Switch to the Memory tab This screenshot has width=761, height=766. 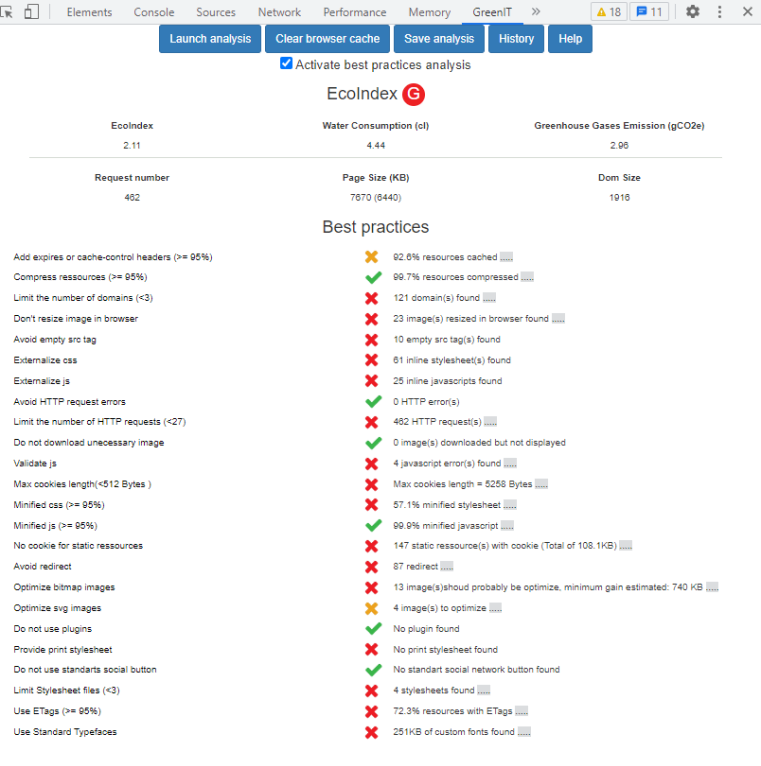(429, 12)
